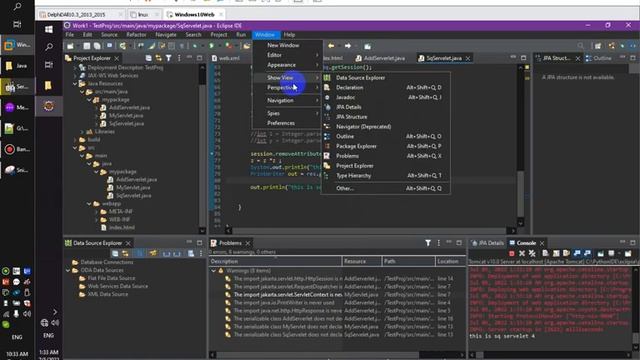This screenshot has width=640, height=360.
Task: Click New Window in Window menu
Action: coord(287,45)
